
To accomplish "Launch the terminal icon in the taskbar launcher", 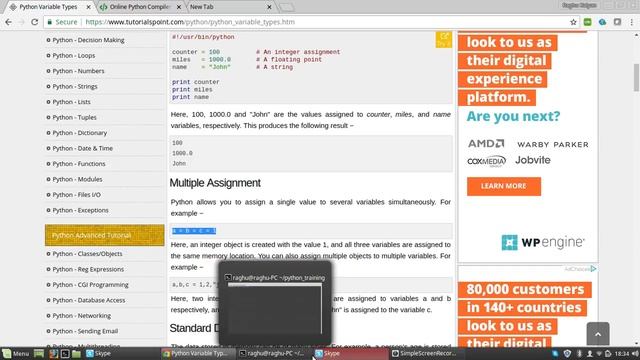I will [65, 353].
